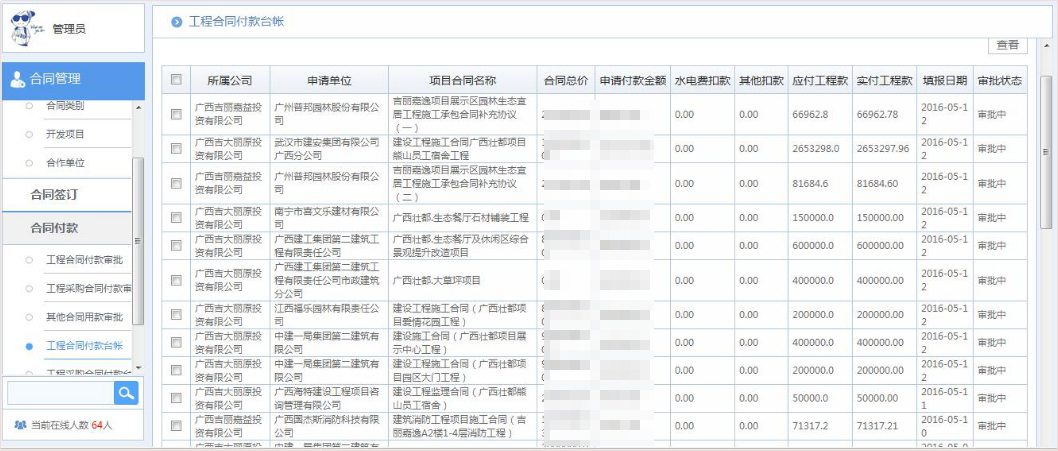Toggle the select-all checkbox in table header
Image resolution: width=1058 pixels, height=451 pixels.
[x=177, y=80]
